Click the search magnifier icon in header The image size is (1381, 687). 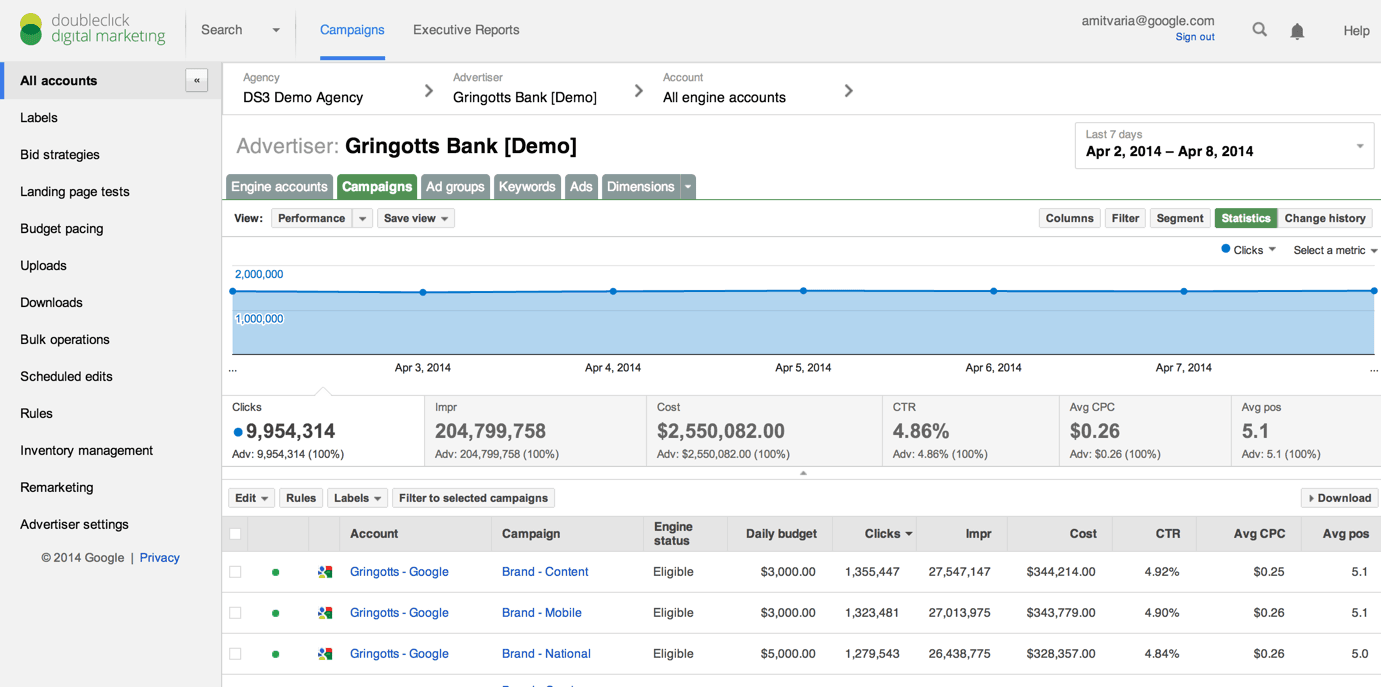tap(1259, 30)
